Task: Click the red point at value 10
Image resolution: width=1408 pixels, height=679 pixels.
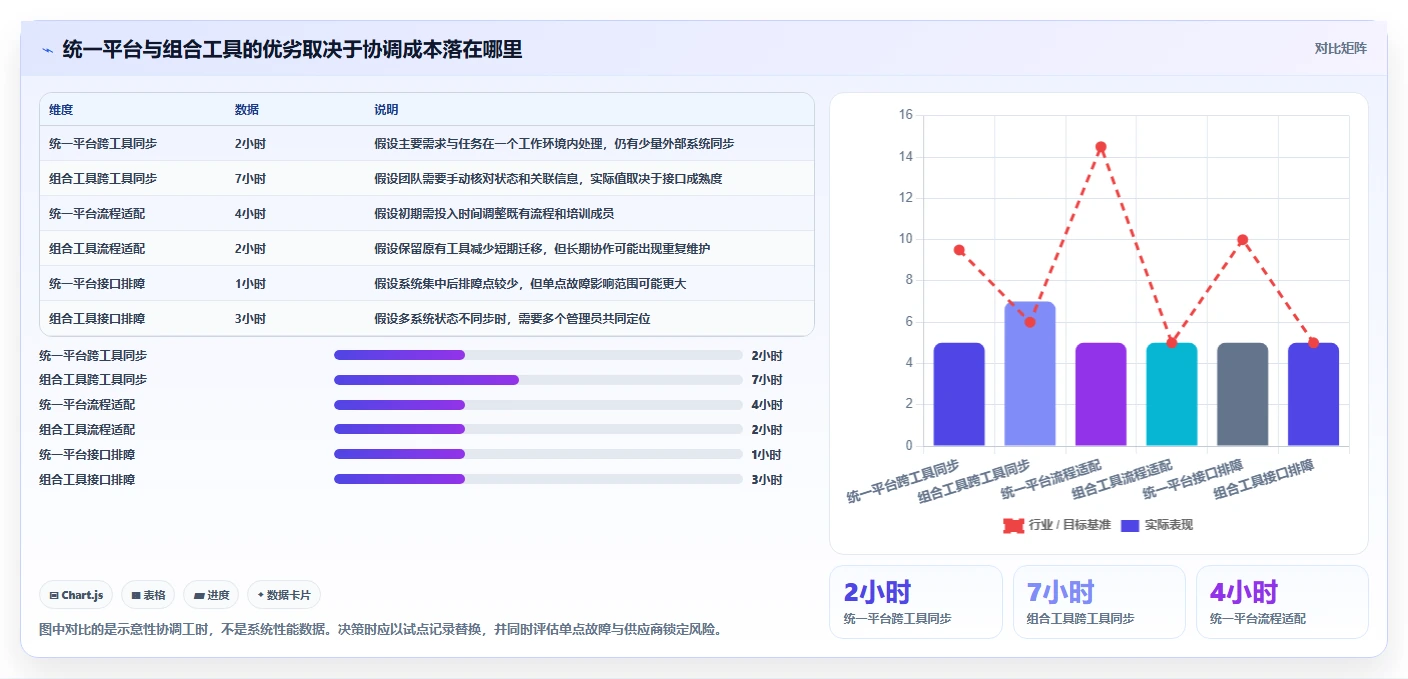Action: click(1243, 240)
